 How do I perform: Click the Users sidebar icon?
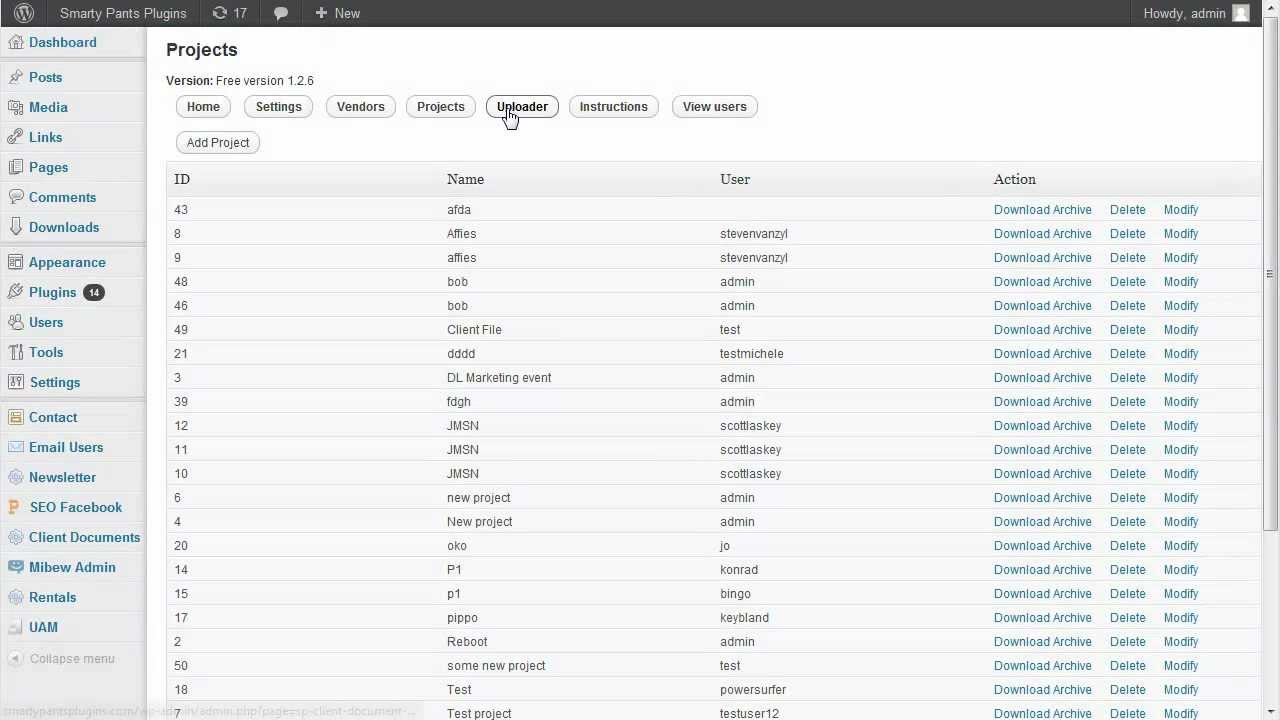pyautogui.click(x=15, y=322)
